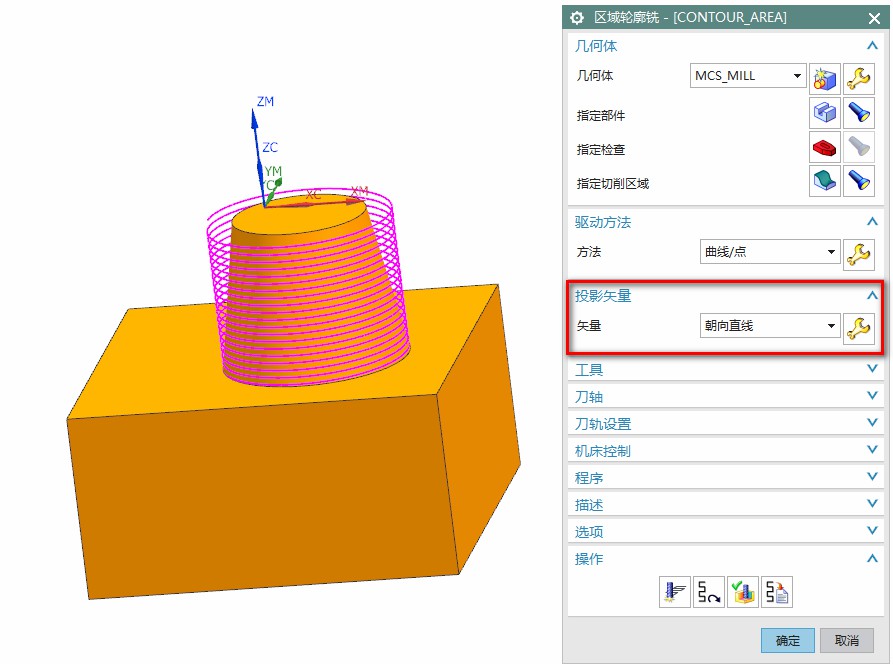Expand the 刀轴 section
The image size is (893, 664).
click(723, 397)
